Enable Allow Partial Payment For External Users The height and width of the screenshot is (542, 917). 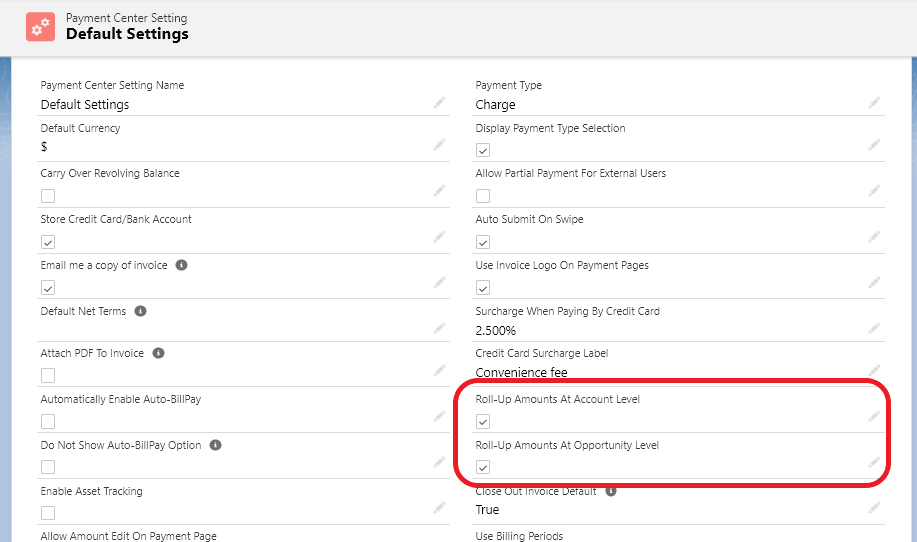point(483,196)
